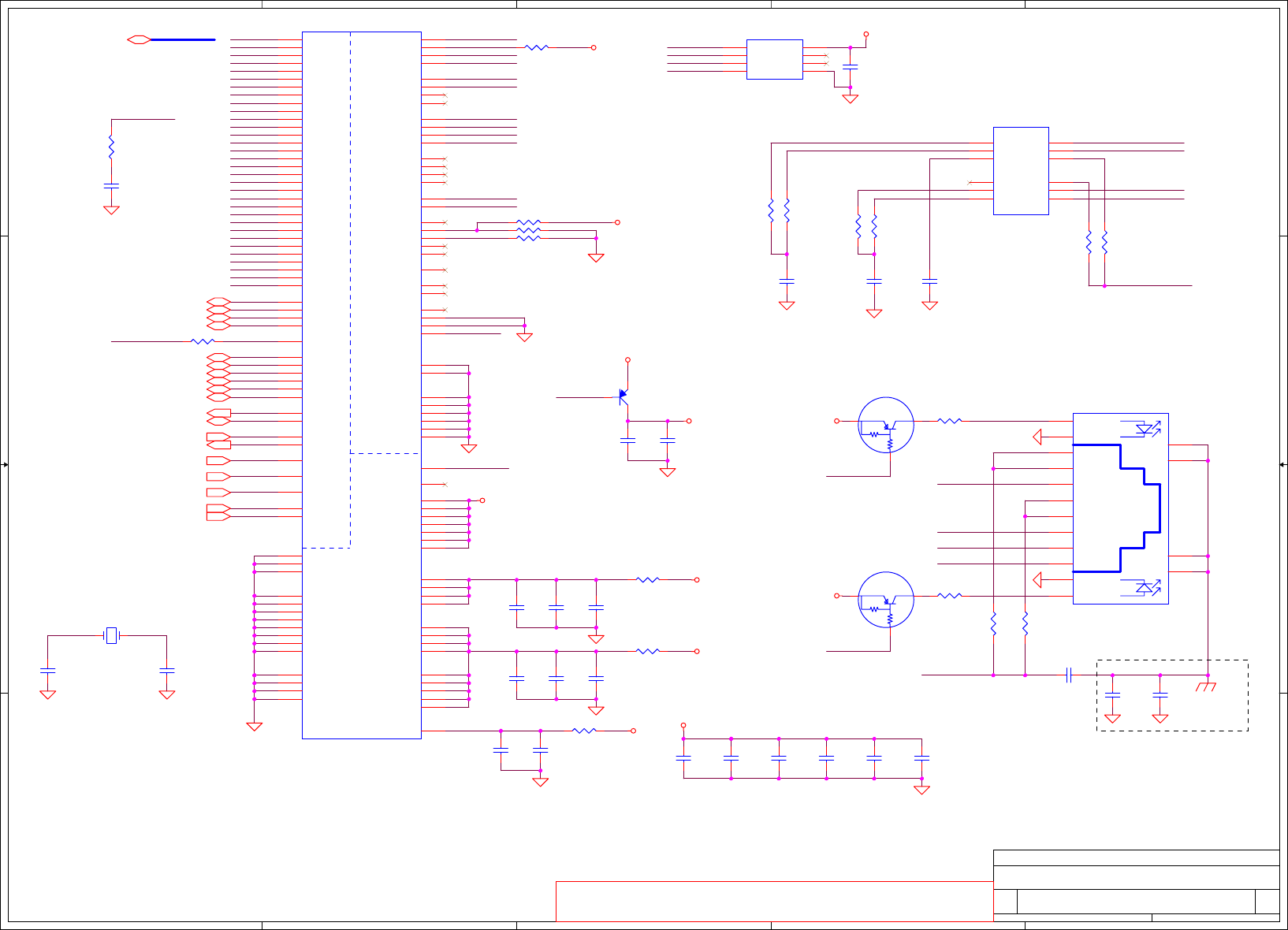Click the empty red-outlined note box at bottom
Viewport: 1288px width, 930px height.
pyautogui.click(x=775, y=901)
